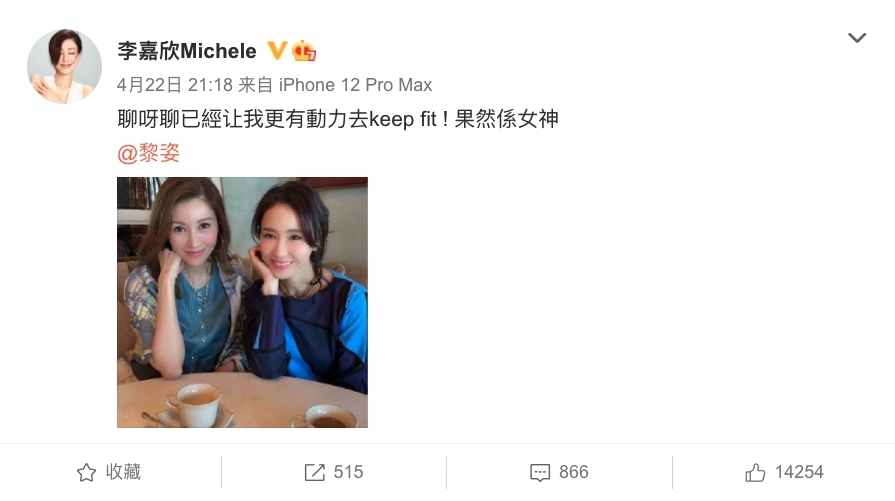Click the comment bubble icon
This screenshot has width=895, height=501.
[x=540, y=472]
